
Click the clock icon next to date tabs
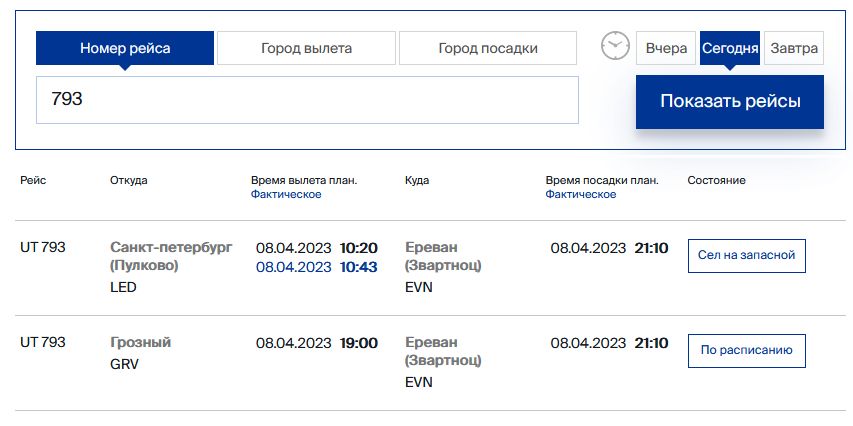pos(615,46)
